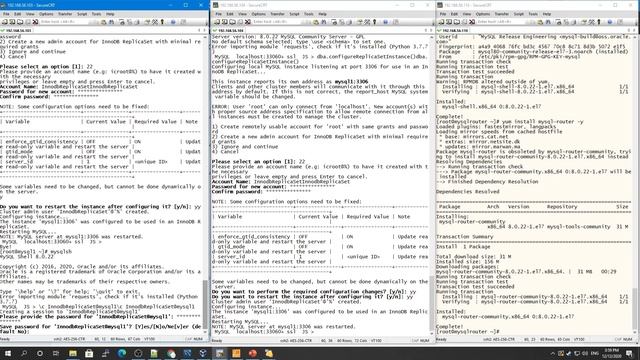This screenshot has height=360, width=640.
Task: Click blue Help icon in right window toolbar
Action: click(610, 22)
